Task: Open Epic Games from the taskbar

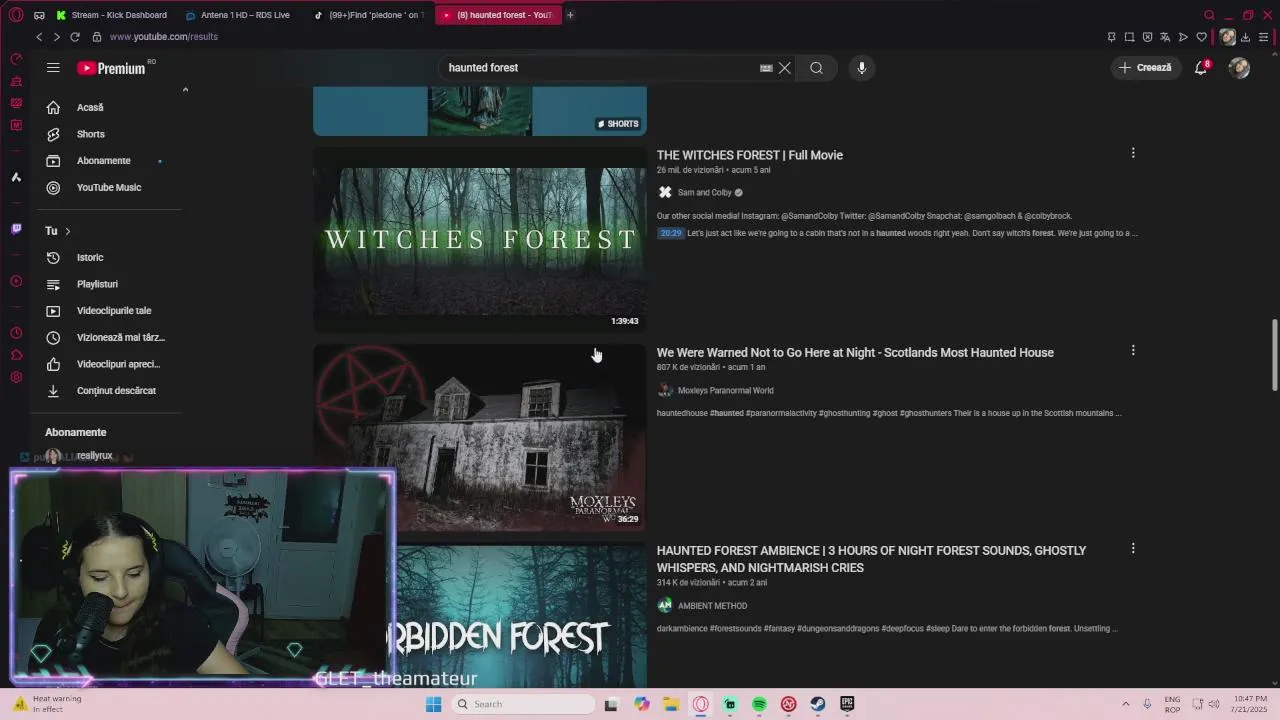Action: (x=847, y=704)
